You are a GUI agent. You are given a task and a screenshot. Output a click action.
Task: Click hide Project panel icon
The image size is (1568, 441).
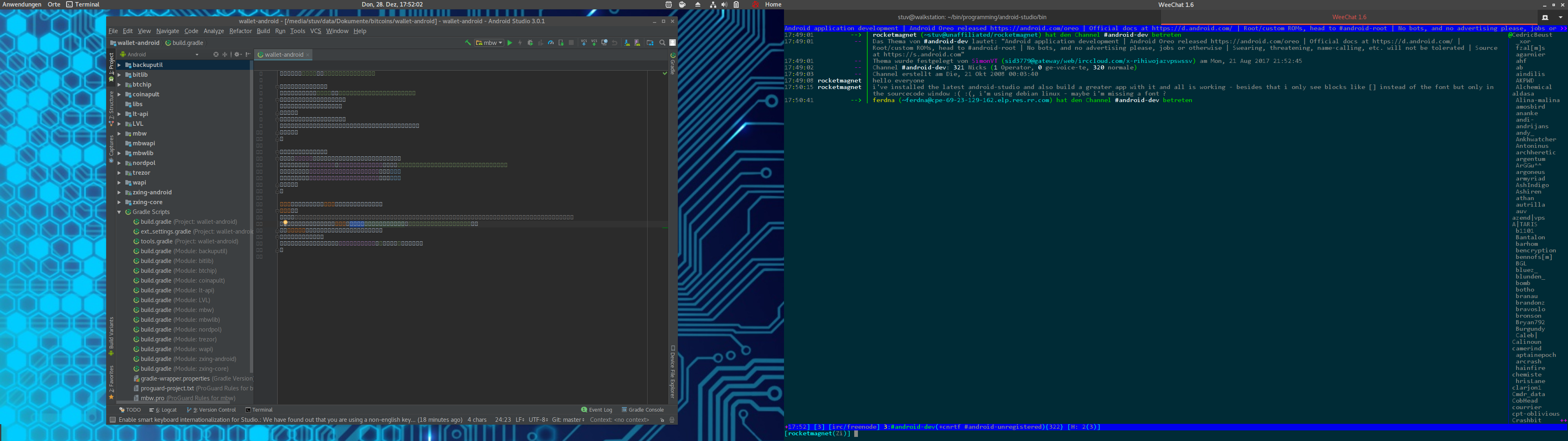[x=248, y=54]
